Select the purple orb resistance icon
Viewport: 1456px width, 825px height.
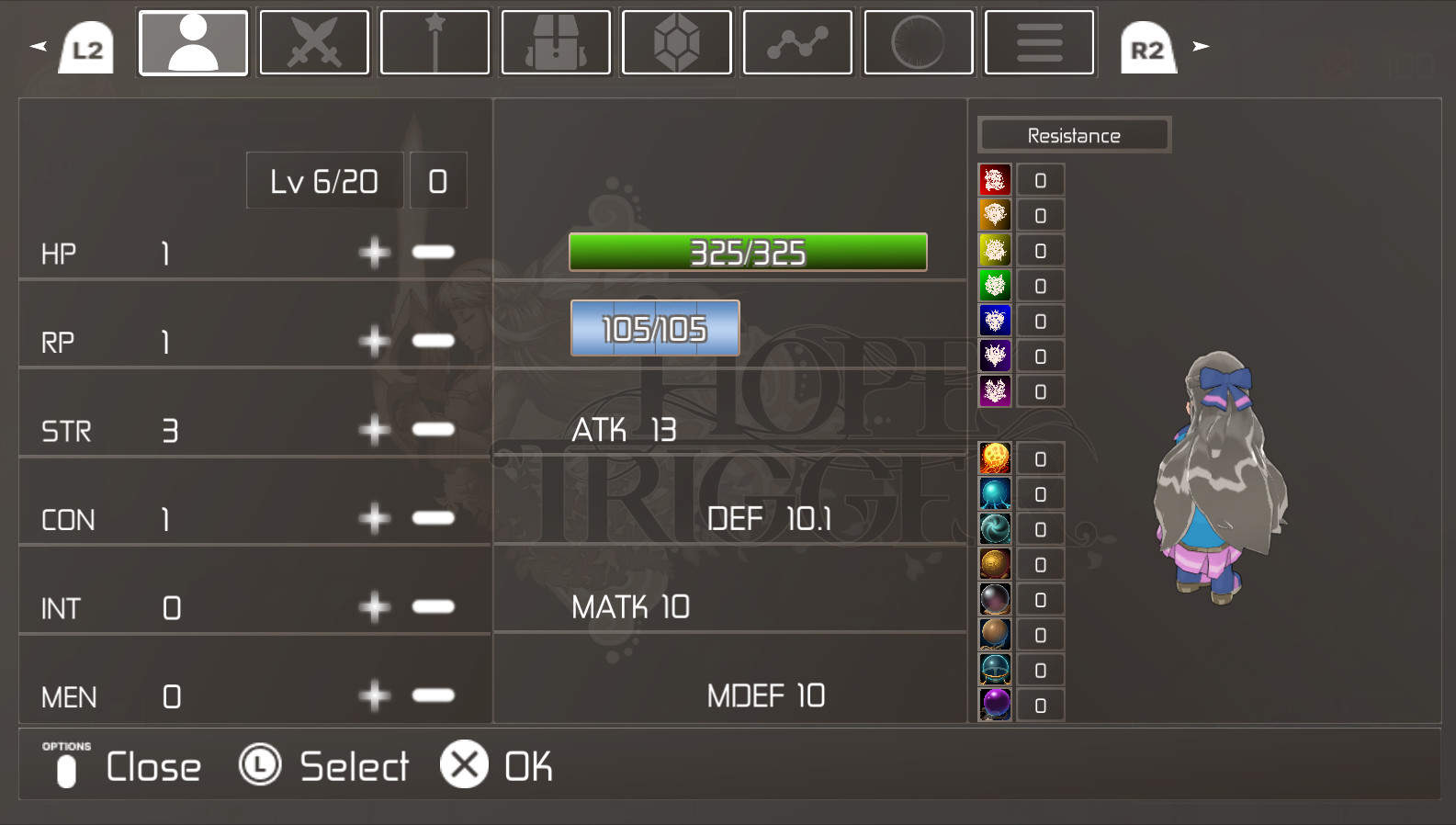(x=995, y=705)
